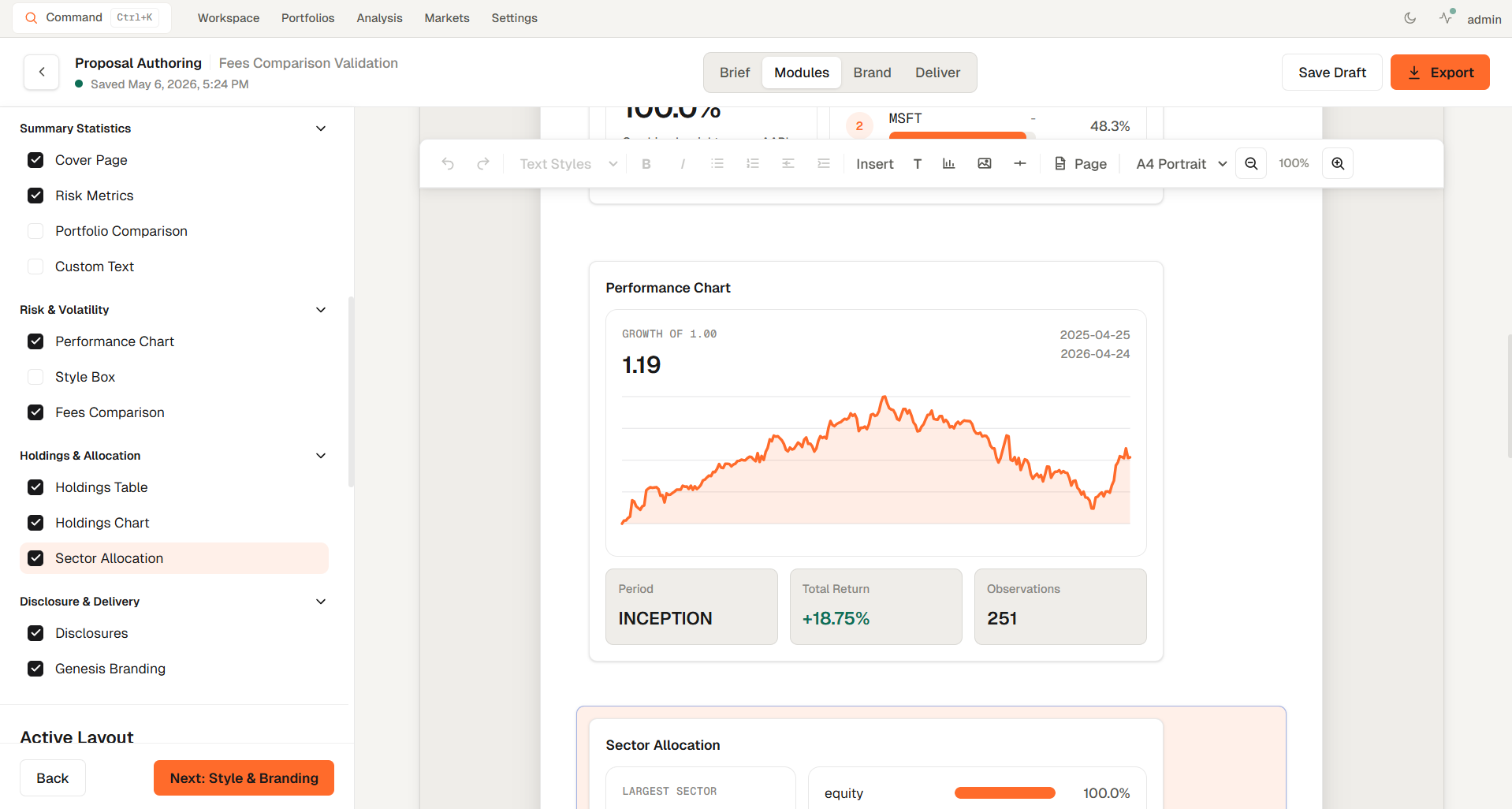Screen dimensions: 1512x809
Task: Click the download icon on Export
Action: tap(1414, 73)
